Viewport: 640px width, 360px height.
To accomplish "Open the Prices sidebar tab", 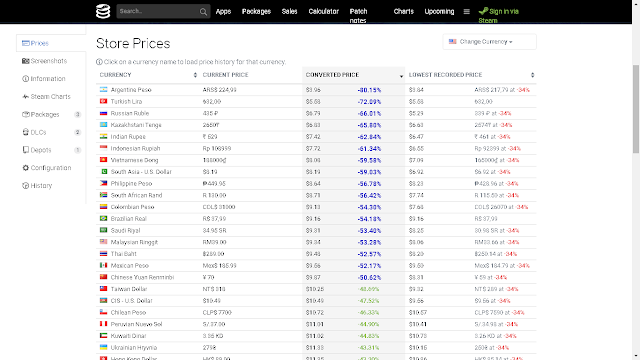I will [51, 43].
